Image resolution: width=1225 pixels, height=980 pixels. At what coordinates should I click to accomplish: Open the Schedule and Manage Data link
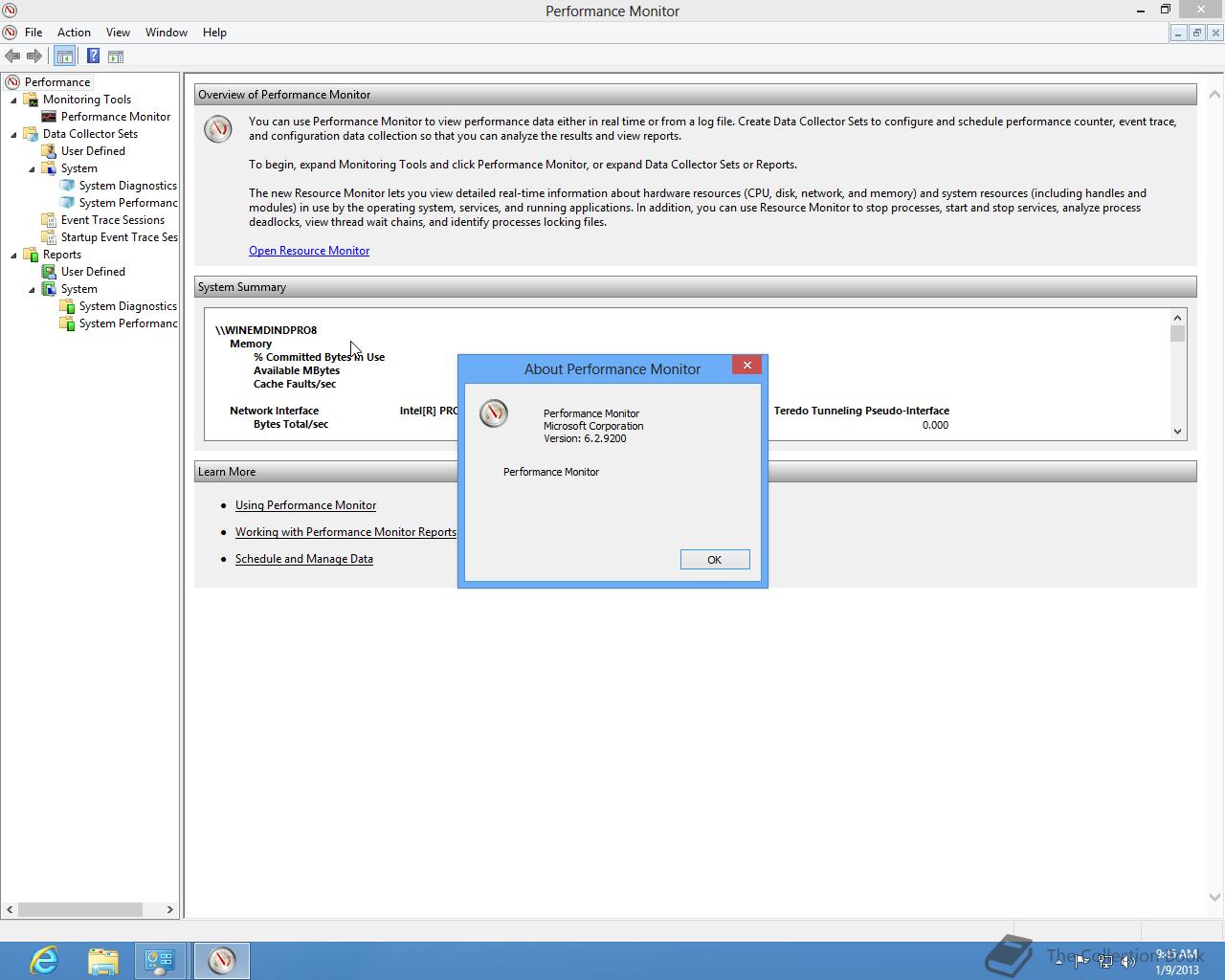tap(304, 559)
